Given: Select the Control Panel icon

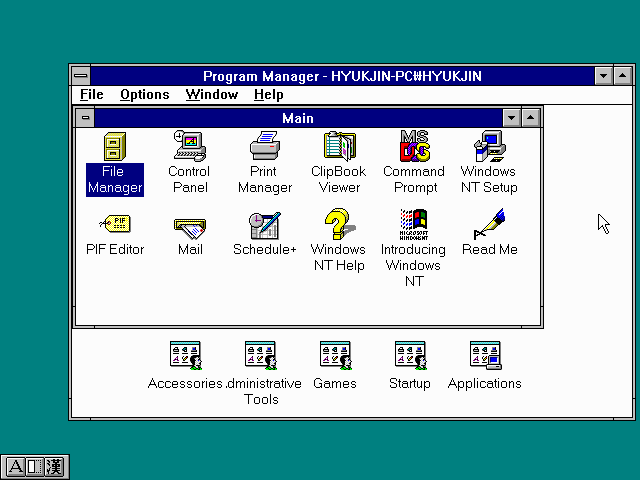Looking at the screenshot, I should click(x=190, y=146).
